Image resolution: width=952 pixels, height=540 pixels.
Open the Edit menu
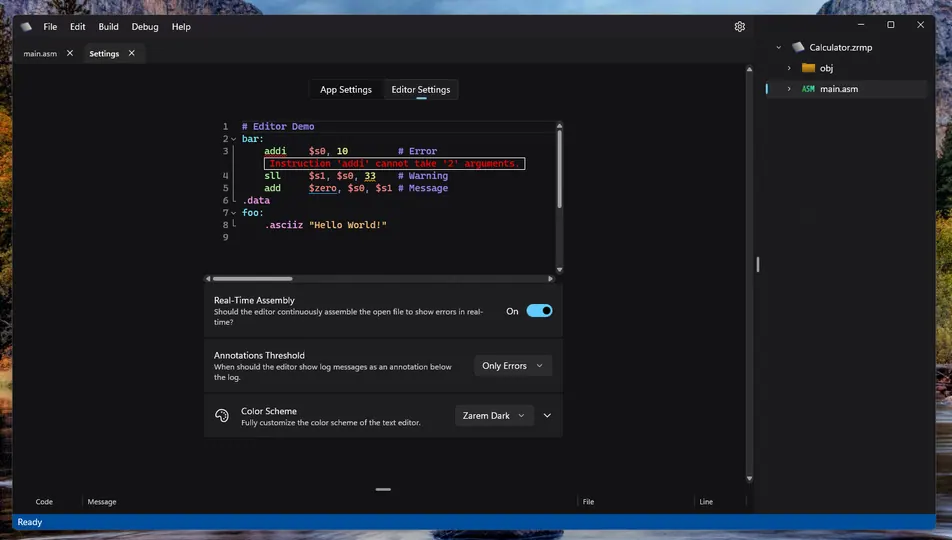point(77,27)
